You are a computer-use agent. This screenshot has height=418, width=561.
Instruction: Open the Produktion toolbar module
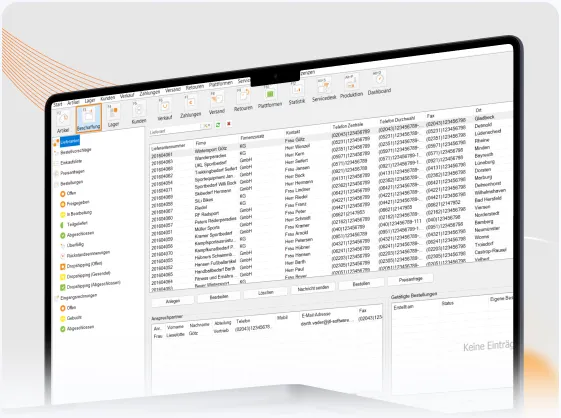coord(351,86)
